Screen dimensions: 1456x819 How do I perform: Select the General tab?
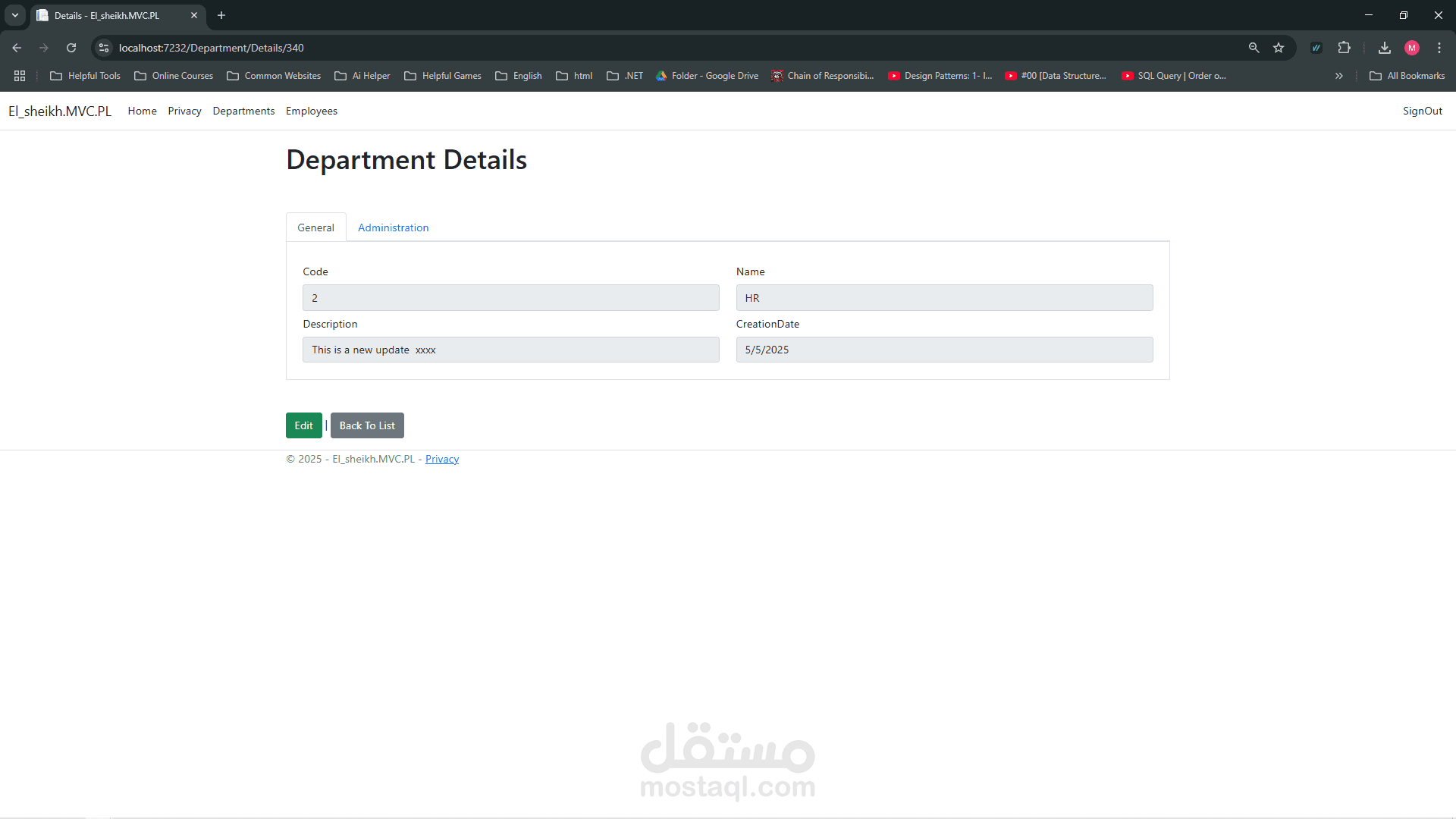(x=315, y=227)
